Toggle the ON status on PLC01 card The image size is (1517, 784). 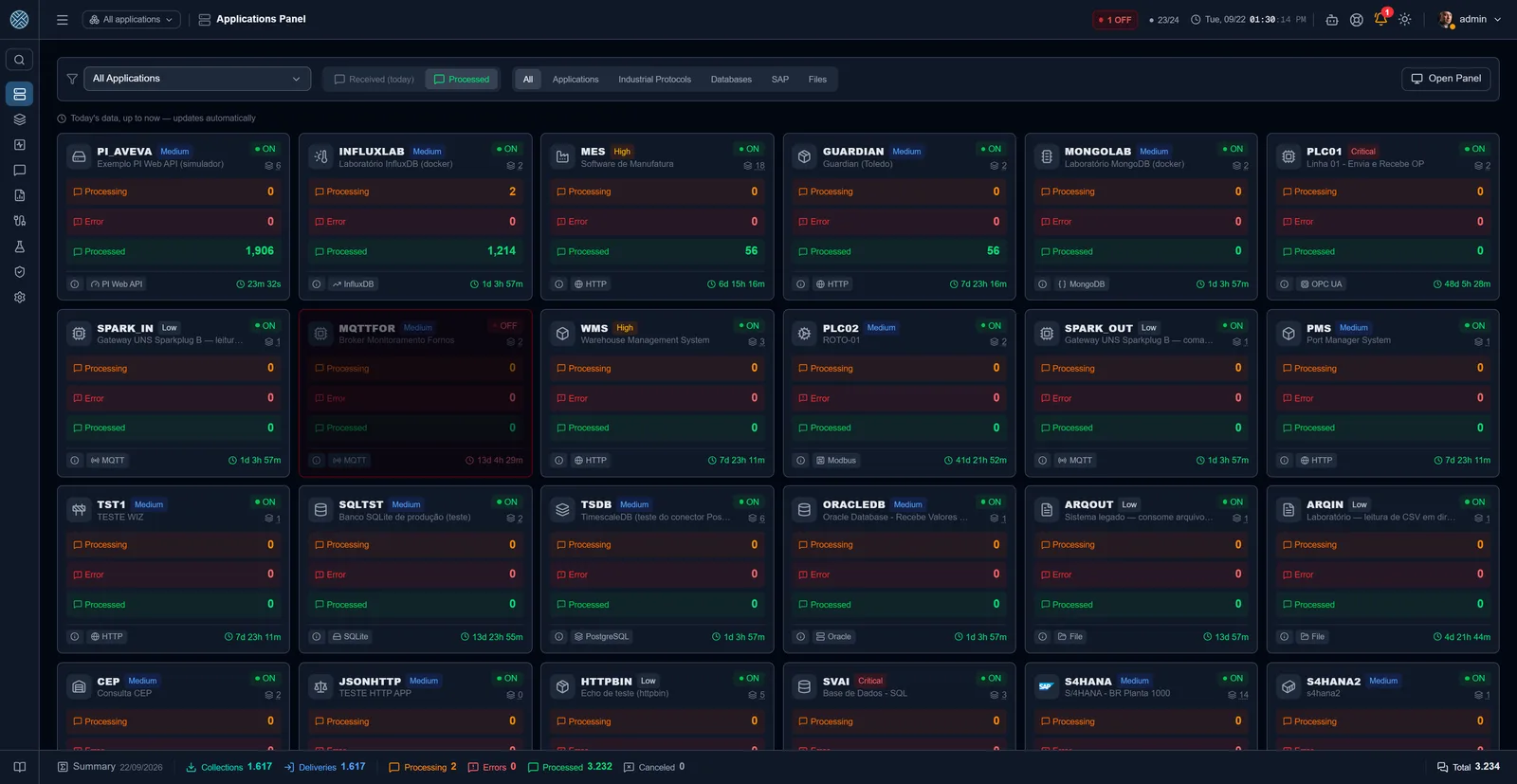pos(1474,149)
